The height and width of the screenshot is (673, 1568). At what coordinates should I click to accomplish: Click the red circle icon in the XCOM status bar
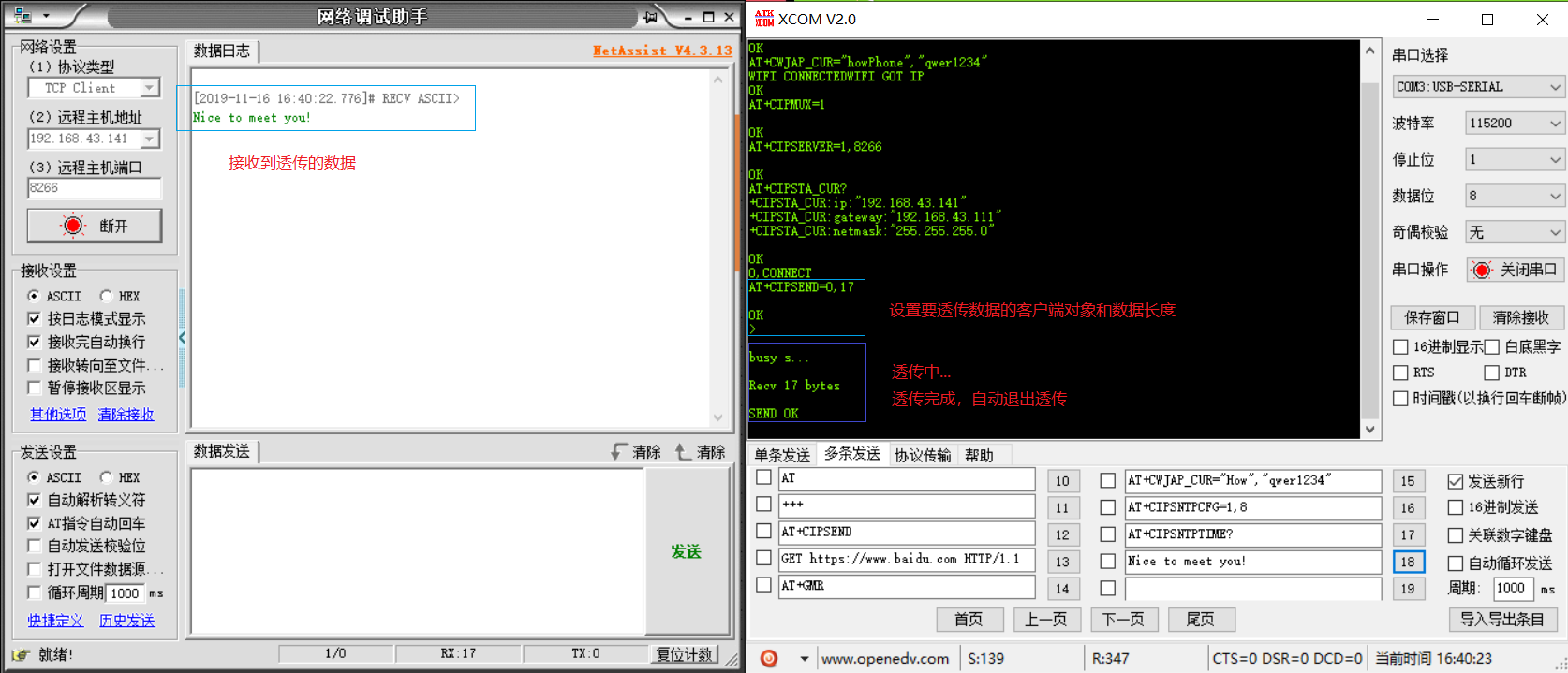(x=769, y=658)
